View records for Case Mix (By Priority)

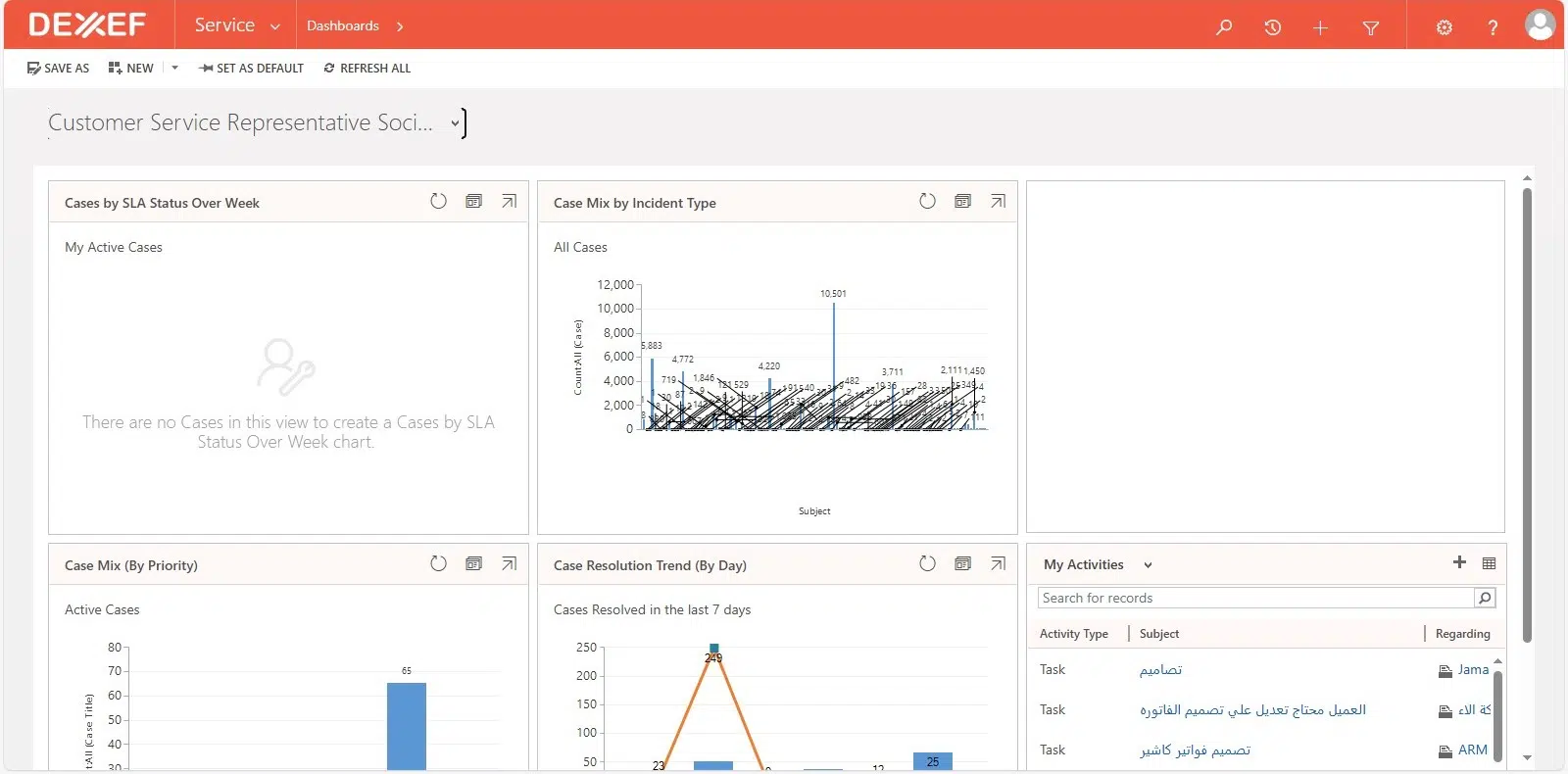point(473,564)
